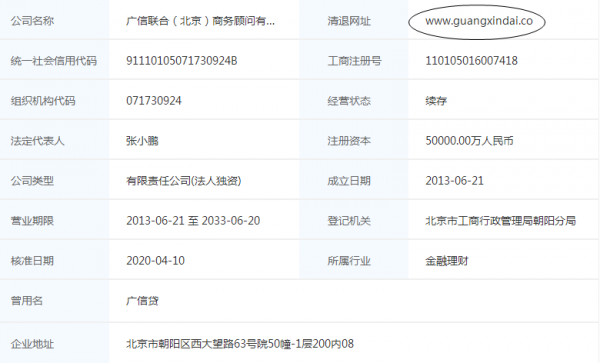Screen dimensions: 600x363
Task: Select the 法定代表人 label
Action: tap(38, 141)
